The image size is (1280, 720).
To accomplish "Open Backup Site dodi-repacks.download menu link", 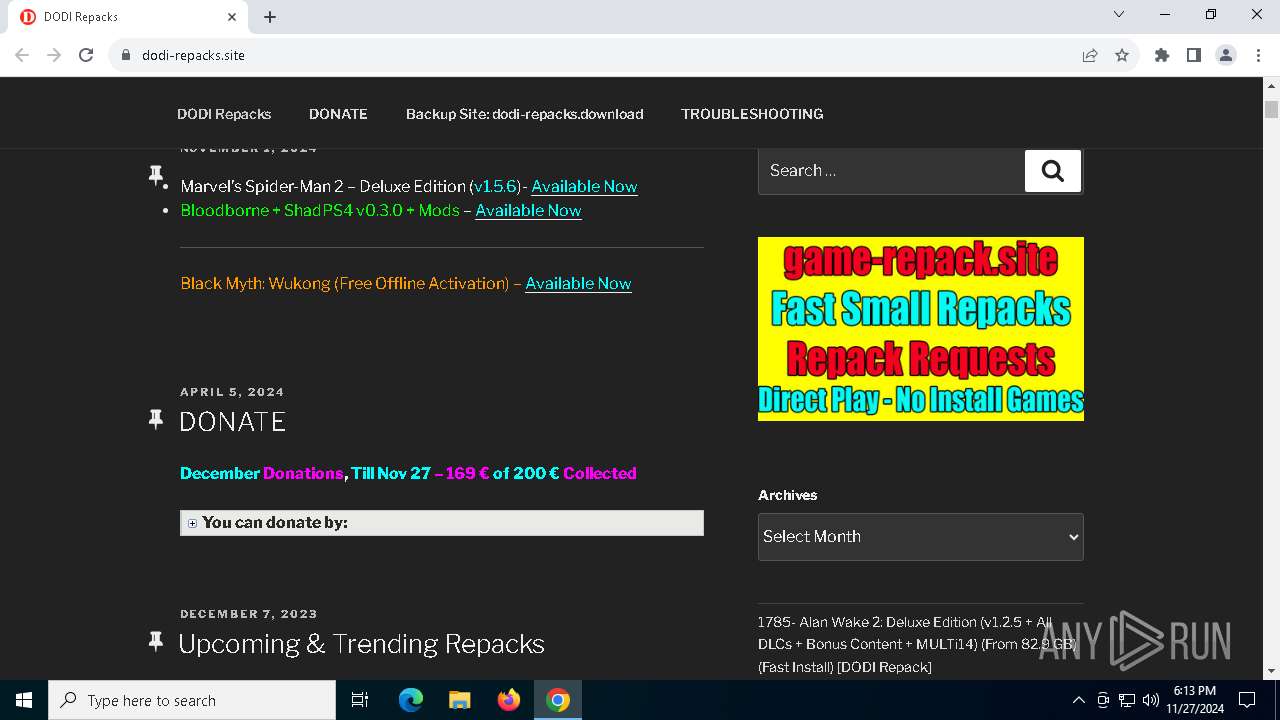I will [524, 114].
